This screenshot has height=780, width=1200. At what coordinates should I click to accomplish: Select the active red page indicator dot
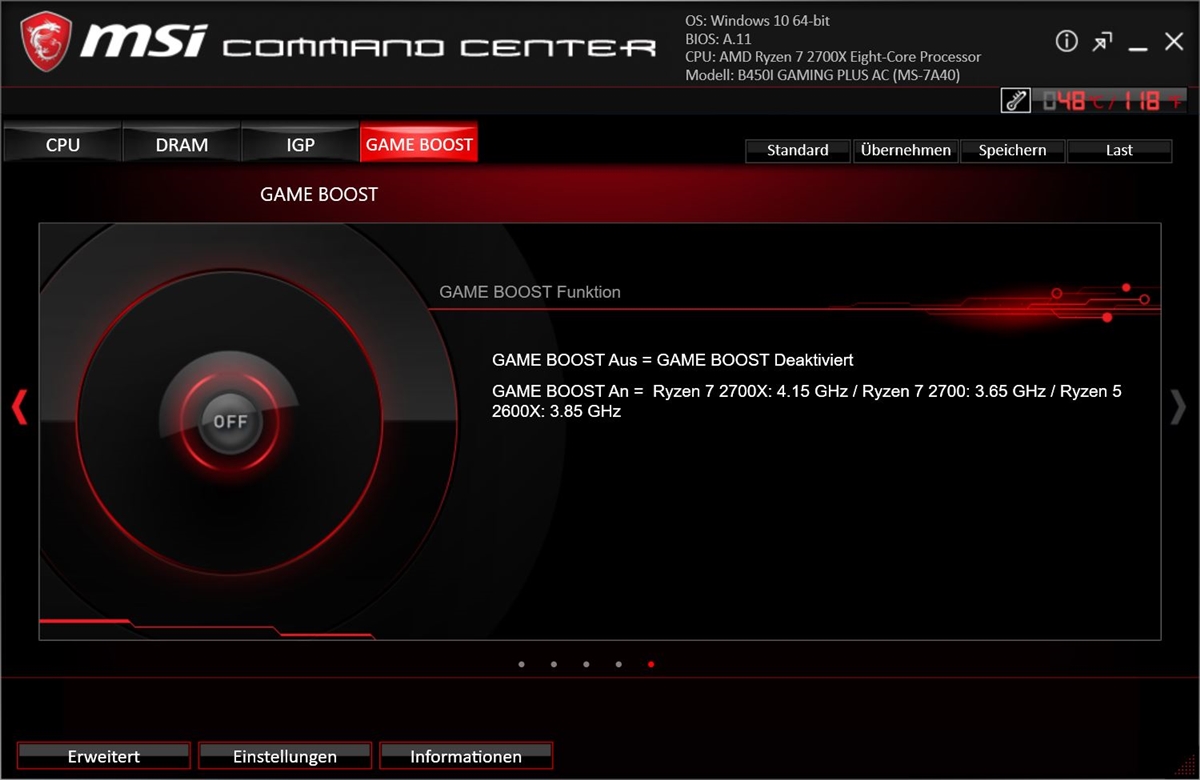click(x=651, y=664)
